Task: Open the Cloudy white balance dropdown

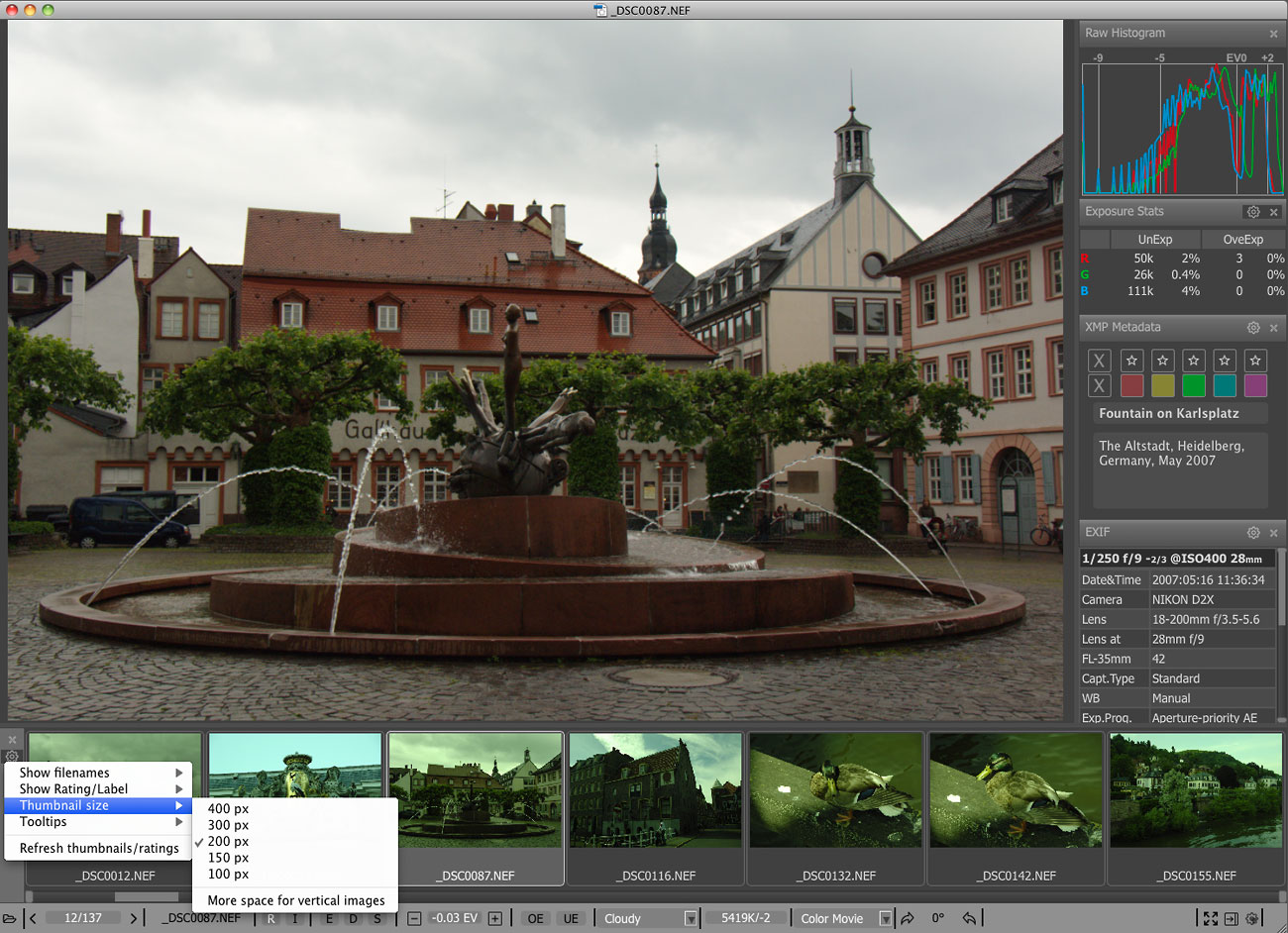Action: pos(650,918)
